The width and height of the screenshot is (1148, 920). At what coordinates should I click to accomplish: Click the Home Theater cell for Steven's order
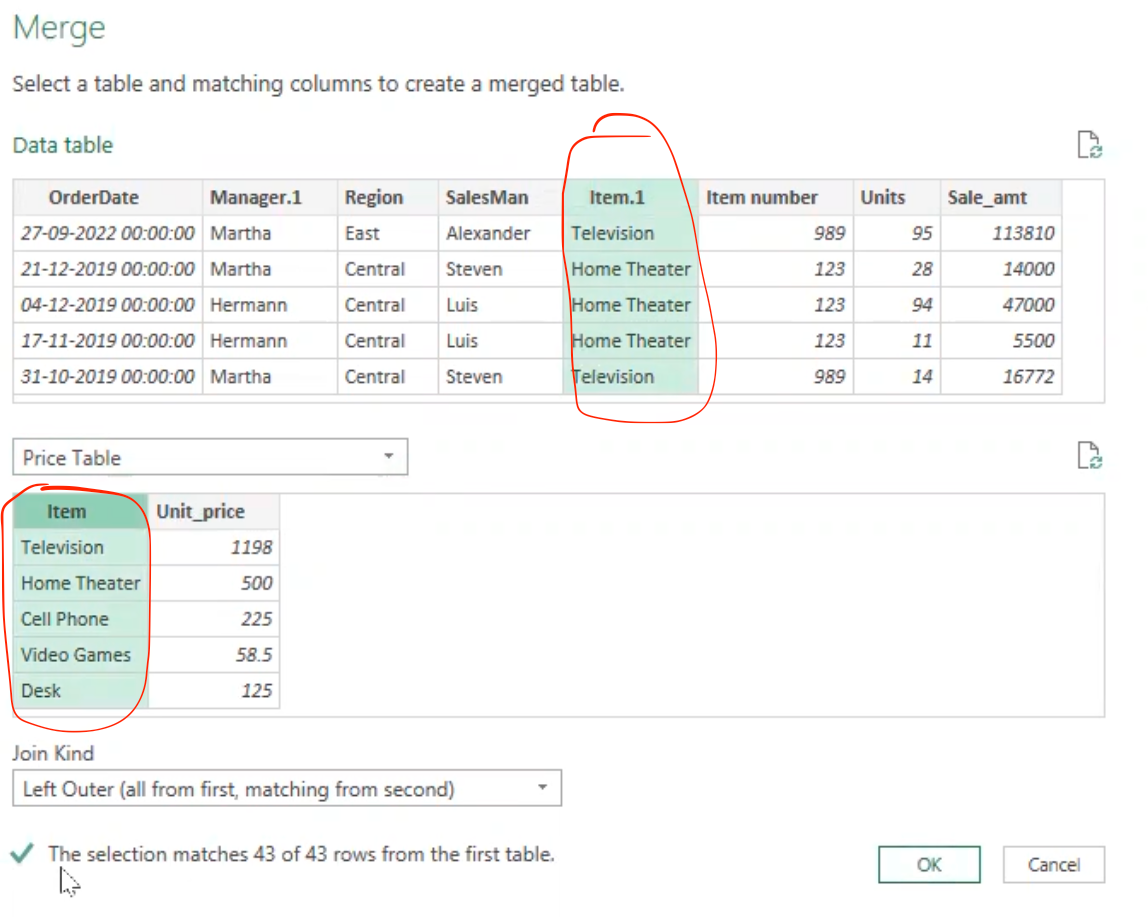click(630, 269)
